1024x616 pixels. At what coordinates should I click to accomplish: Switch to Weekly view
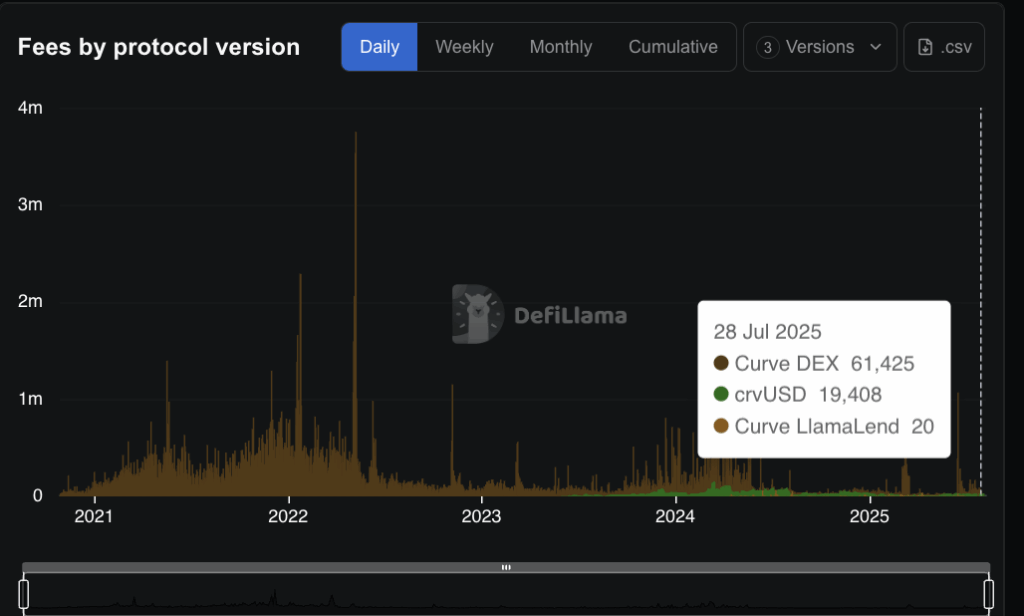point(464,47)
